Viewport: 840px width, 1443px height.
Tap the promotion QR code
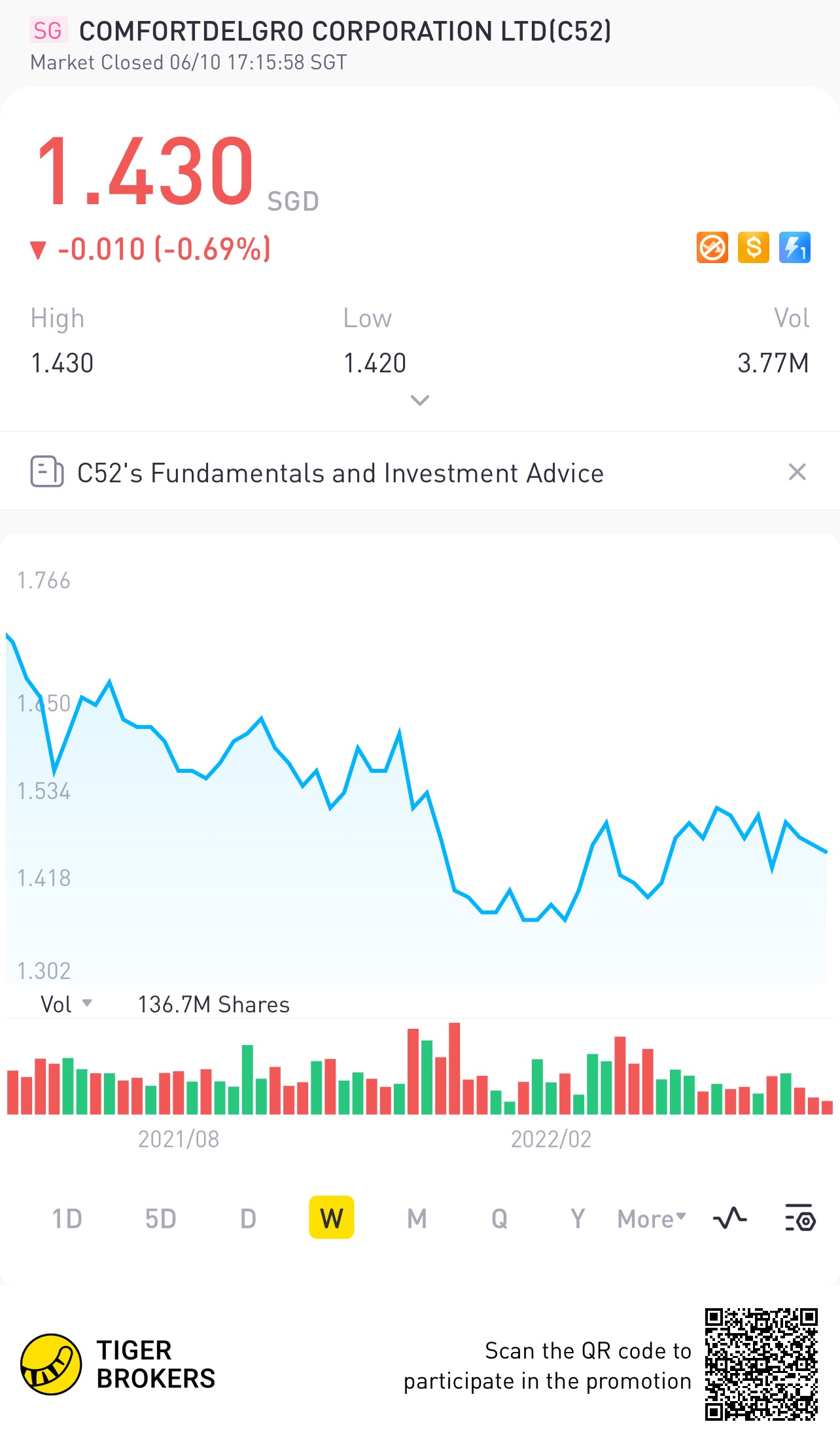(761, 1364)
